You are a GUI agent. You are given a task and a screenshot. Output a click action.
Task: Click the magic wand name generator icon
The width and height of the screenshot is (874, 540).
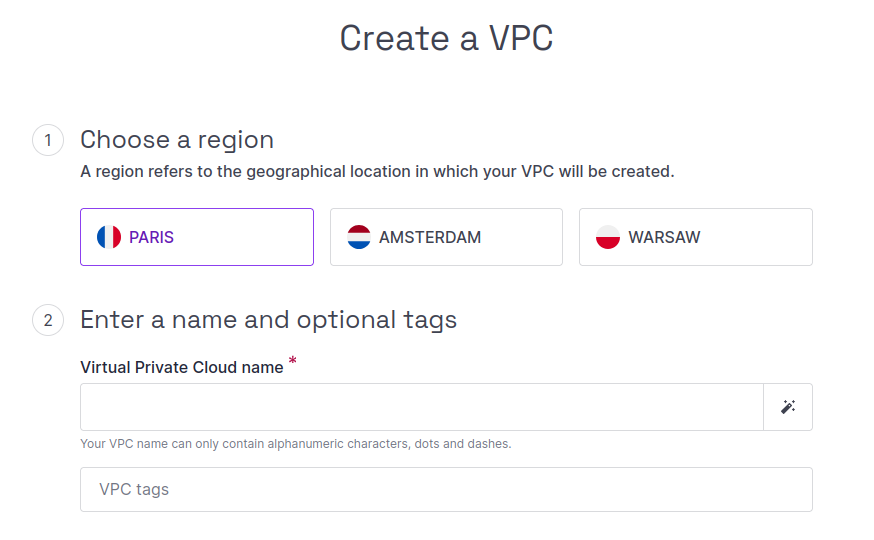788,407
